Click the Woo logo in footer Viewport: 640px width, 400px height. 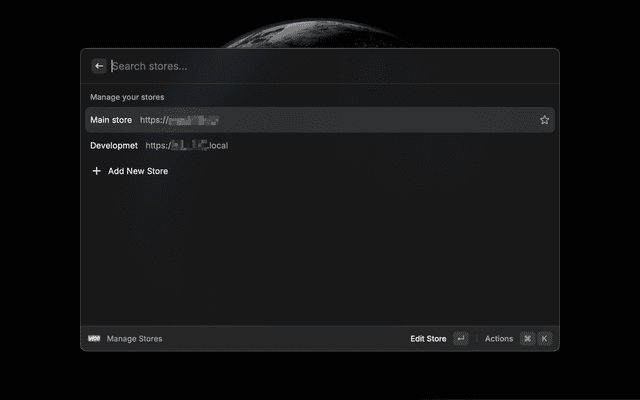tap(94, 339)
